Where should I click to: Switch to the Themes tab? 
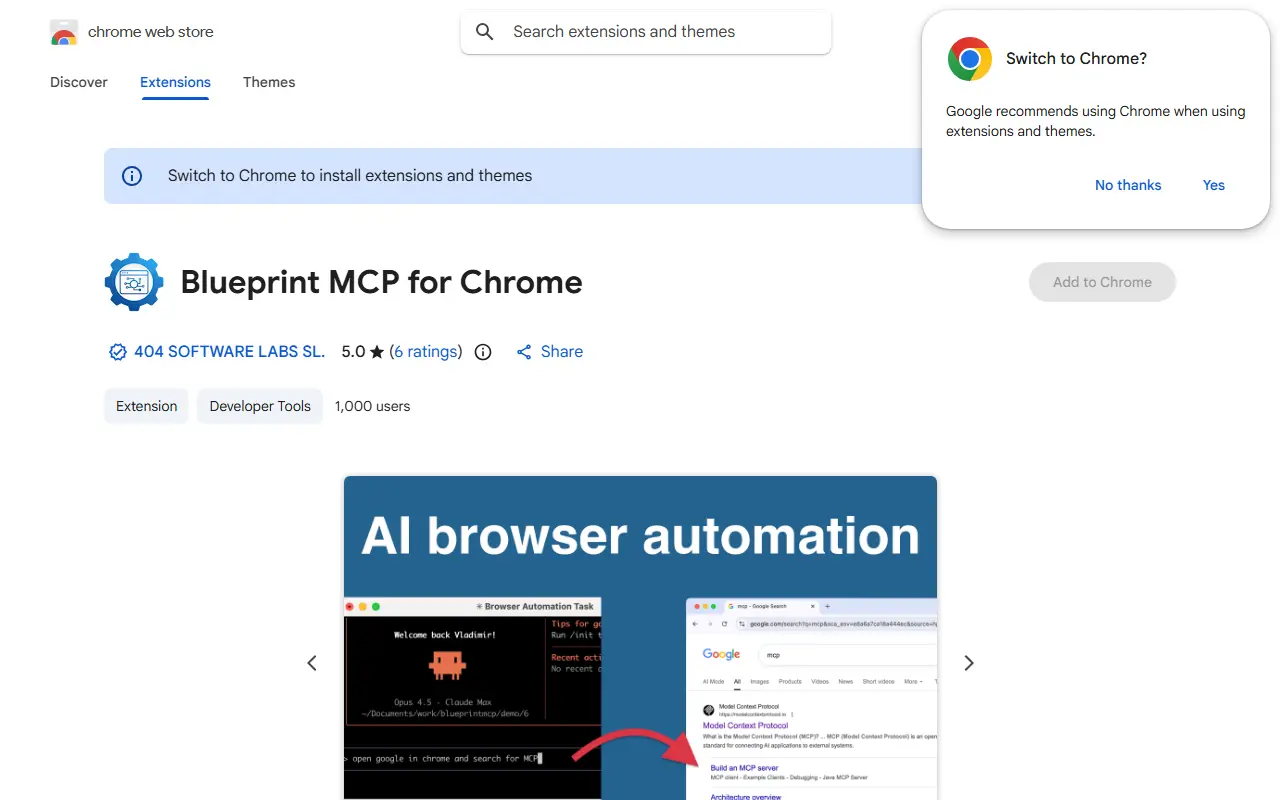(x=269, y=82)
